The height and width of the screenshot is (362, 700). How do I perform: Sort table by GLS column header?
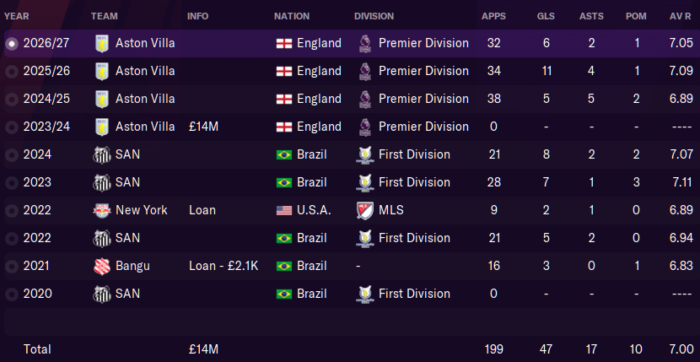coord(546,17)
